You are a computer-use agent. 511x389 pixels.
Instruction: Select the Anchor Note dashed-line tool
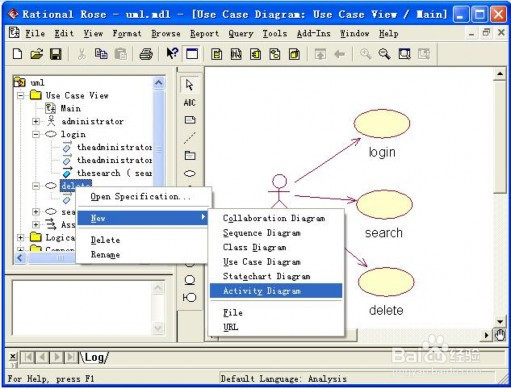point(190,138)
